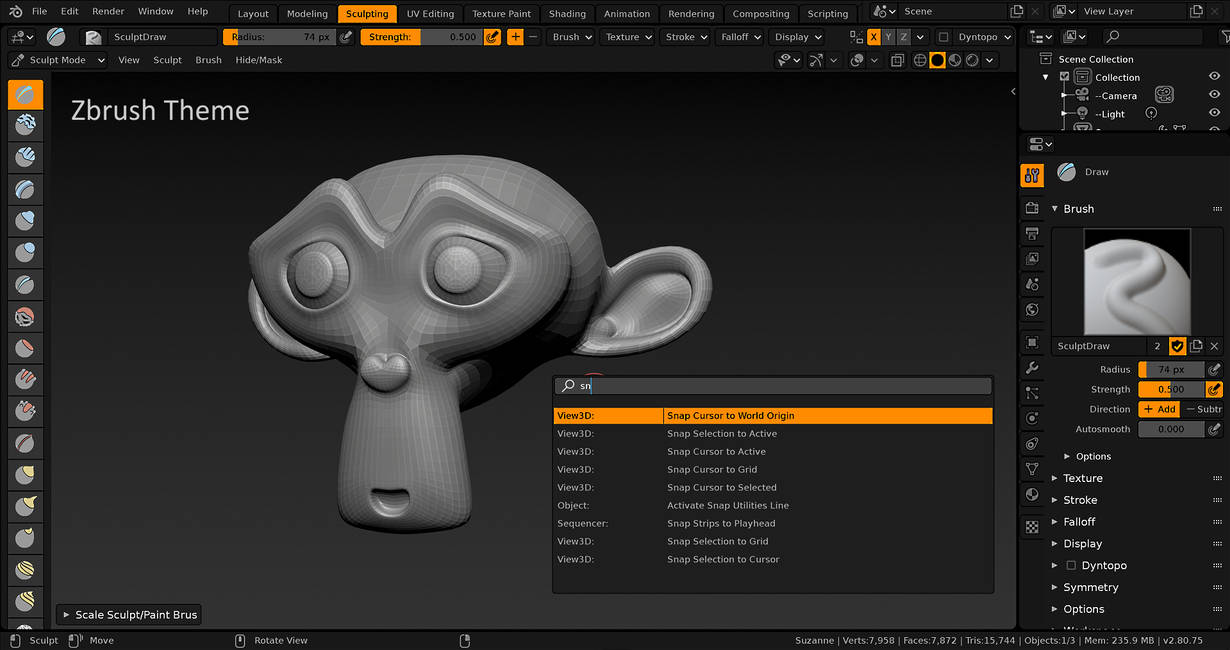This screenshot has width=1230, height=650.
Task: Hide the Collection using its eye icon
Action: coord(1214,77)
